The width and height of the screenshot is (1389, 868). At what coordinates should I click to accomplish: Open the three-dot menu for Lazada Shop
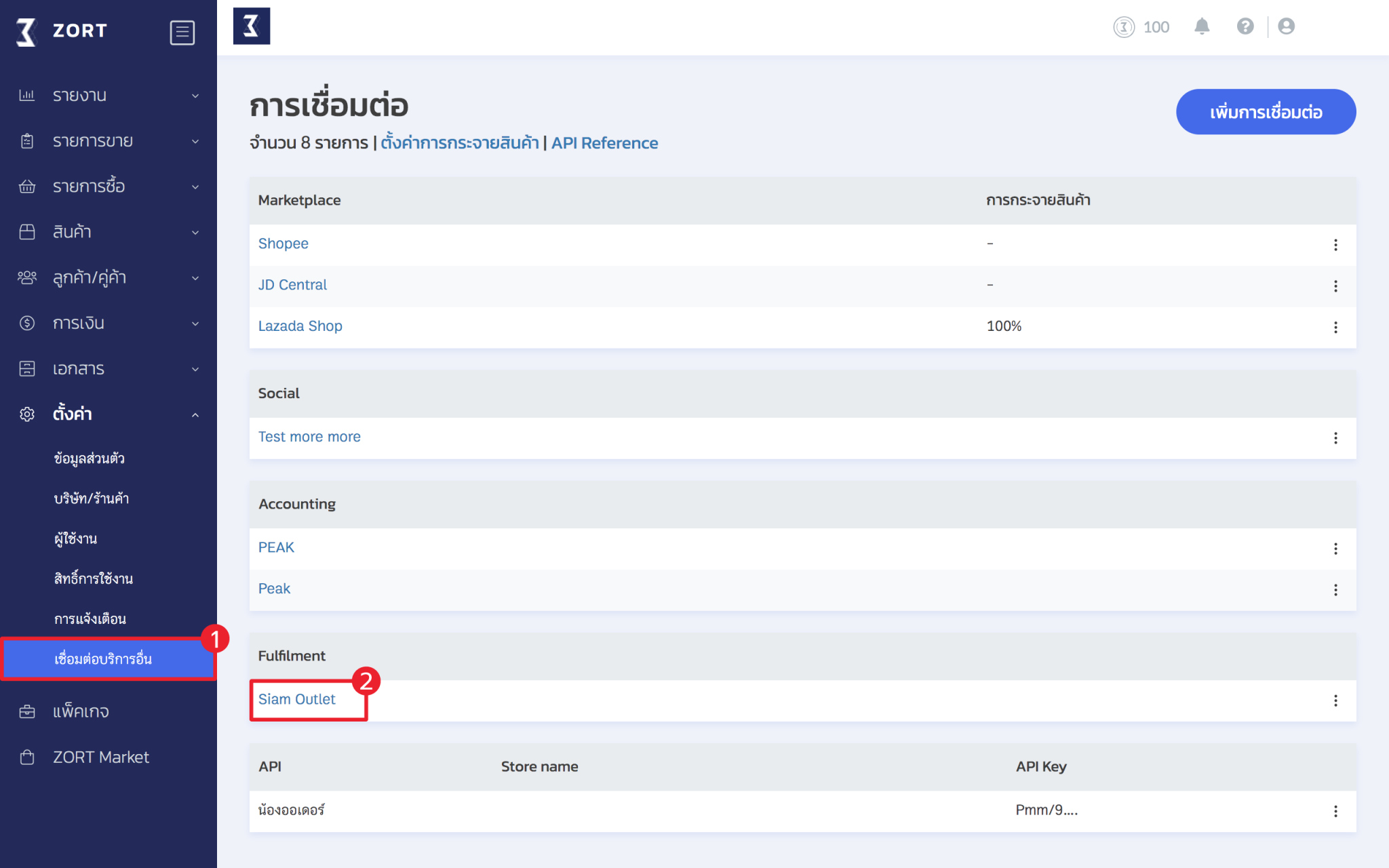coord(1335,327)
